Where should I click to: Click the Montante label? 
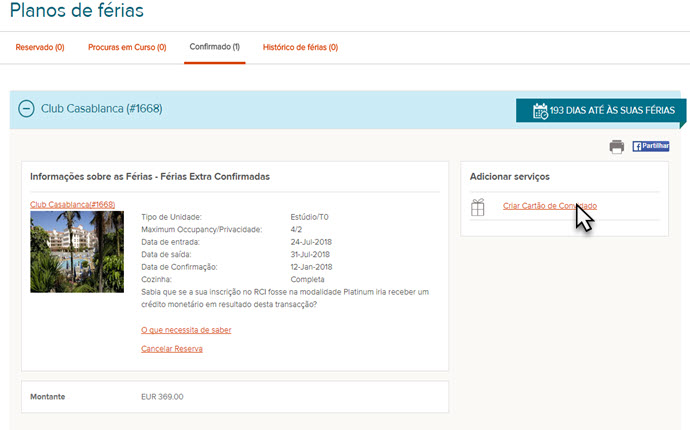point(48,397)
